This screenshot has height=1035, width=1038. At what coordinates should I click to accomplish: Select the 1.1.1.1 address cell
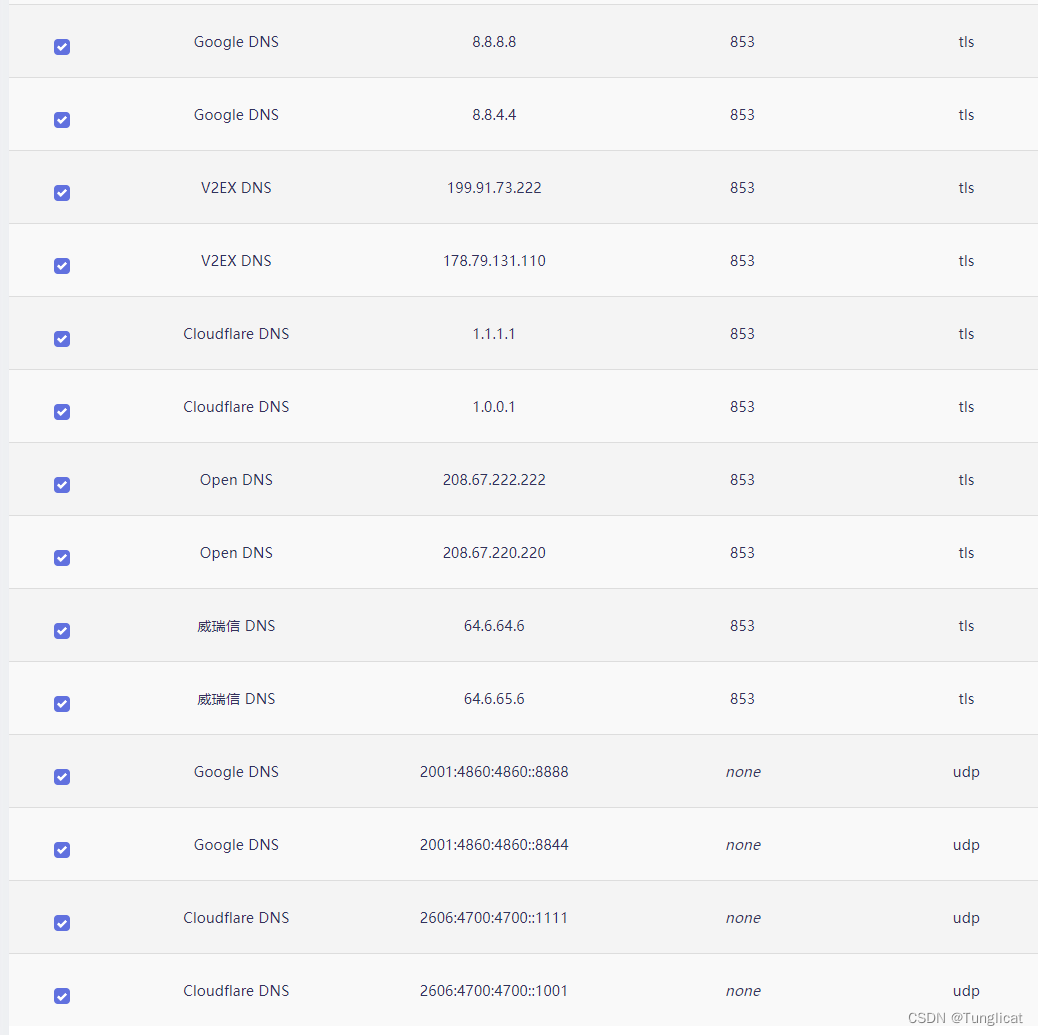click(494, 334)
